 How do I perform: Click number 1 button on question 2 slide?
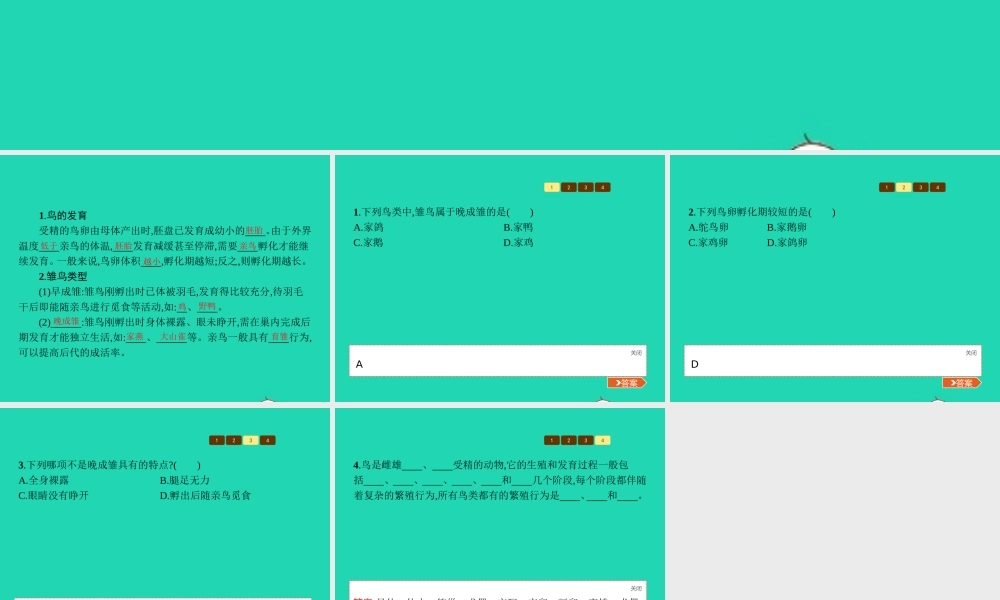886,187
